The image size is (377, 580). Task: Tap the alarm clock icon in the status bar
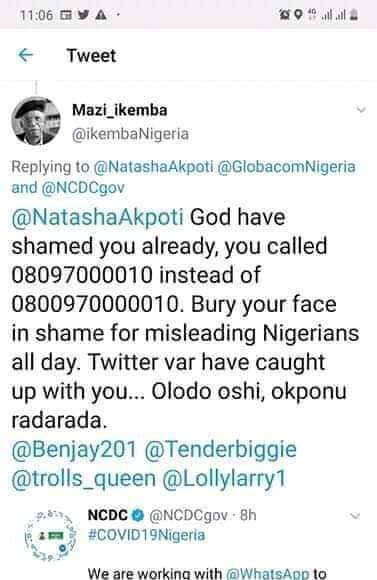click(285, 15)
